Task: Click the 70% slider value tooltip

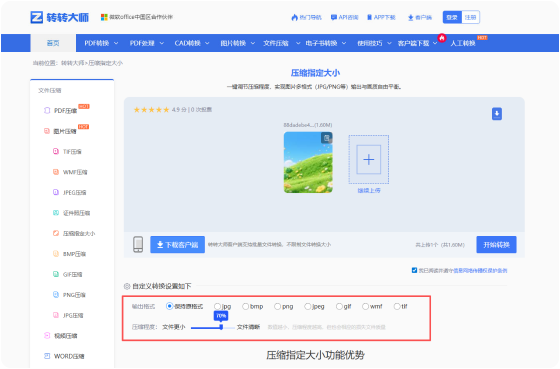Action: pyautogui.click(x=221, y=316)
